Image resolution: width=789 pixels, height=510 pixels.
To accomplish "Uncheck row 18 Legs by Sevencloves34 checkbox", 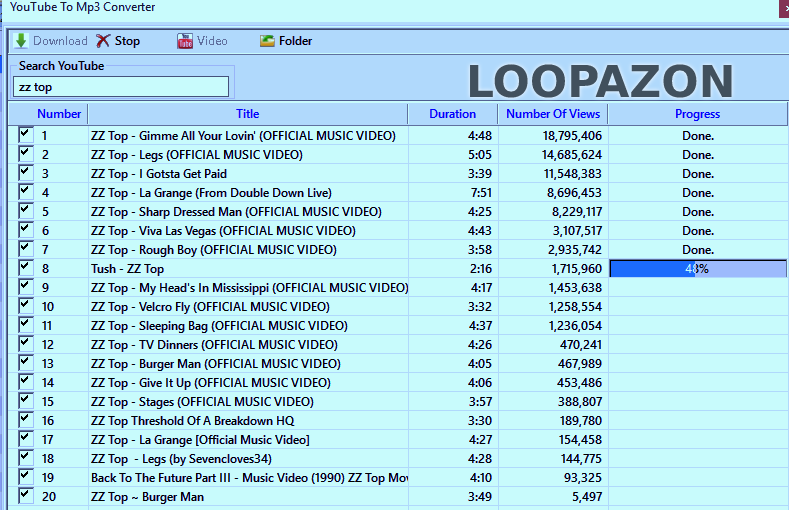I will (25, 458).
